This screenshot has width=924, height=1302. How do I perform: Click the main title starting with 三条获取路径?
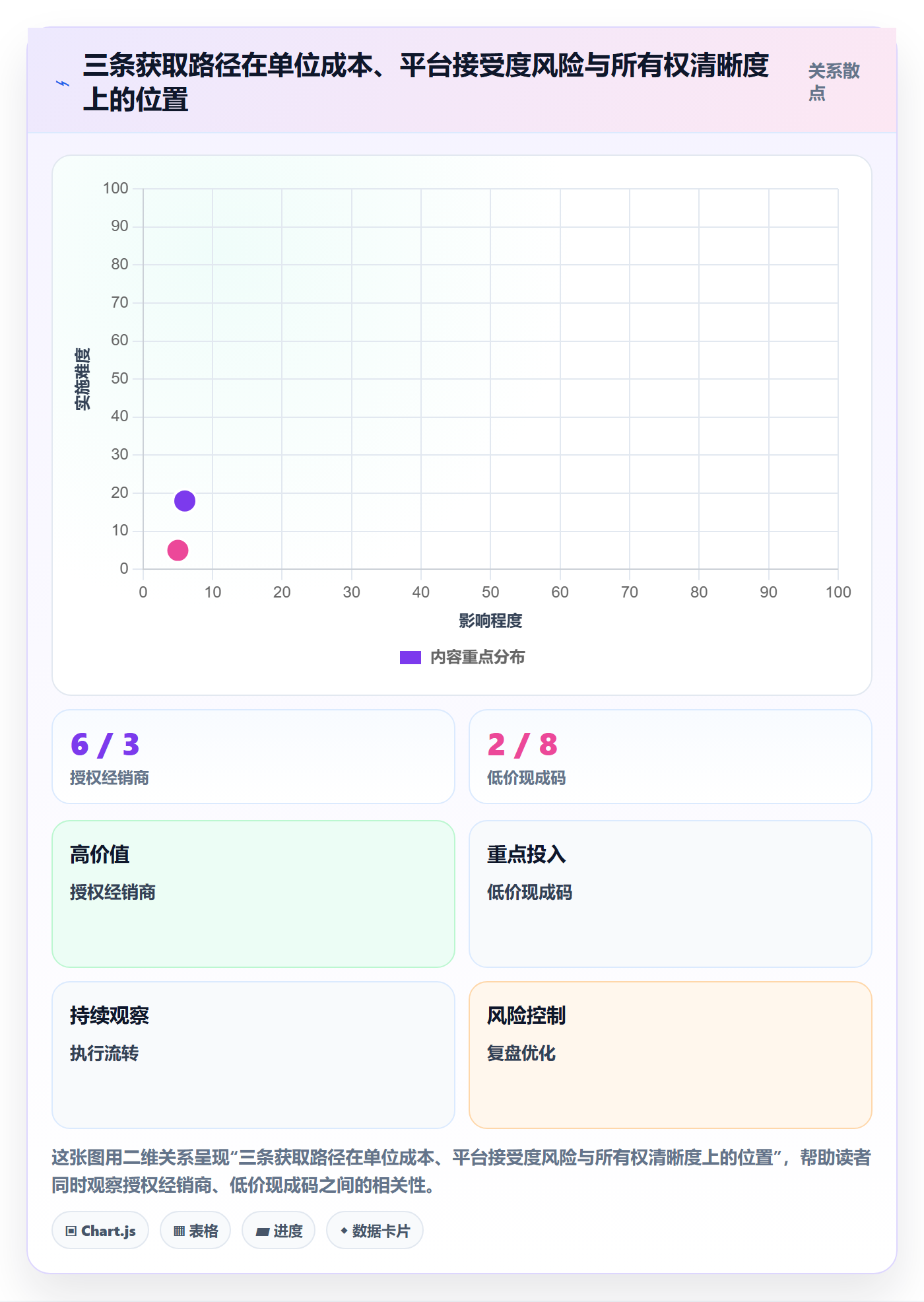(426, 83)
